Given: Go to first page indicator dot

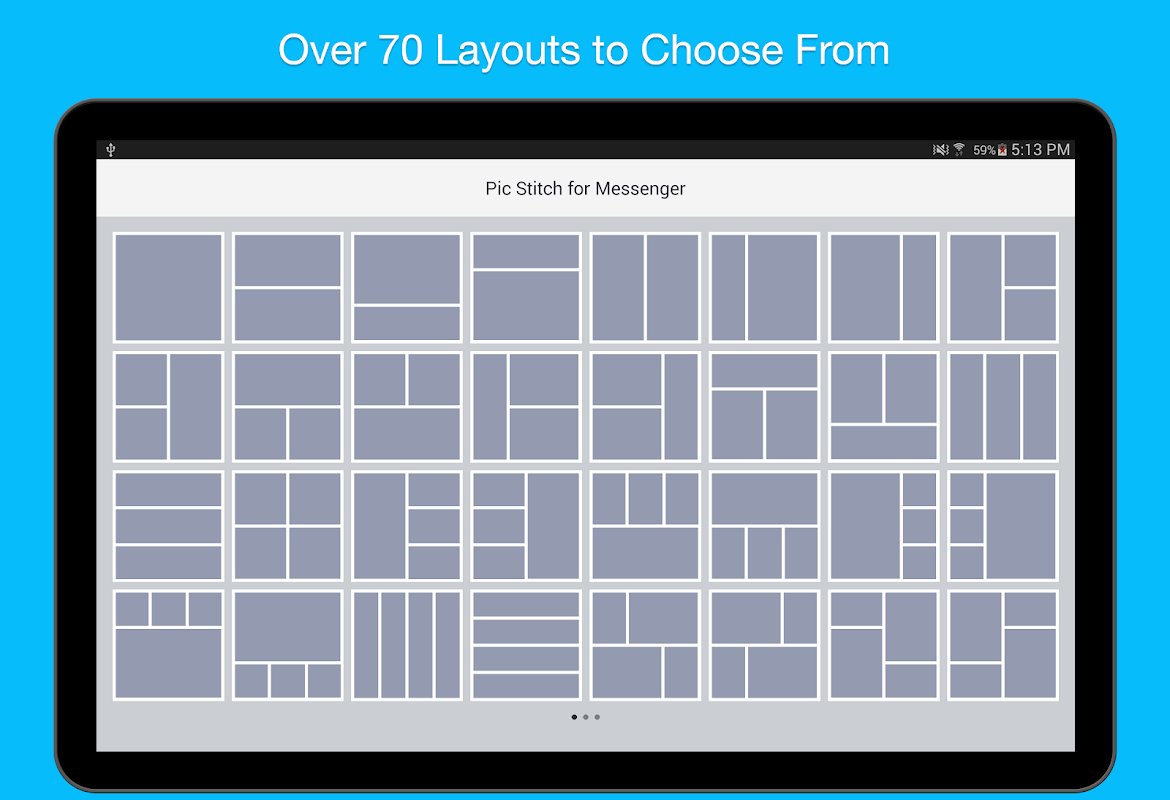Looking at the screenshot, I should coord(574,717).
